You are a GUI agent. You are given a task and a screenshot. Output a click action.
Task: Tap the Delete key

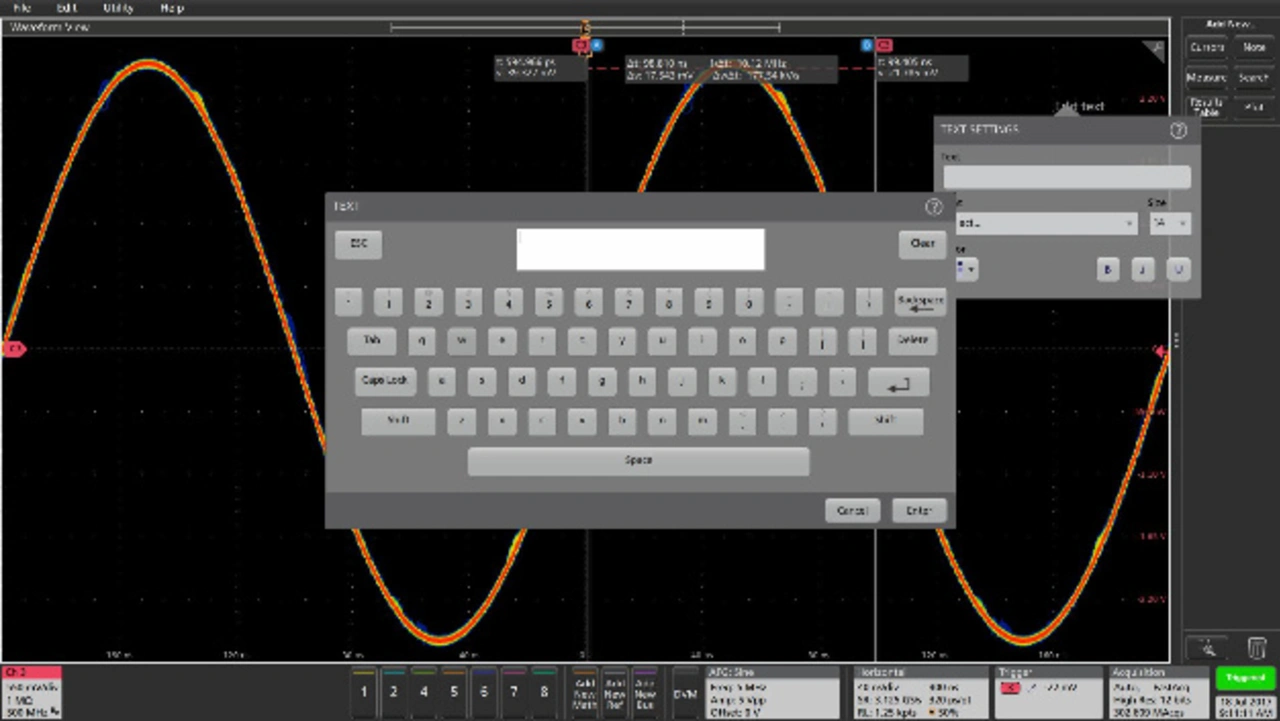913,341
